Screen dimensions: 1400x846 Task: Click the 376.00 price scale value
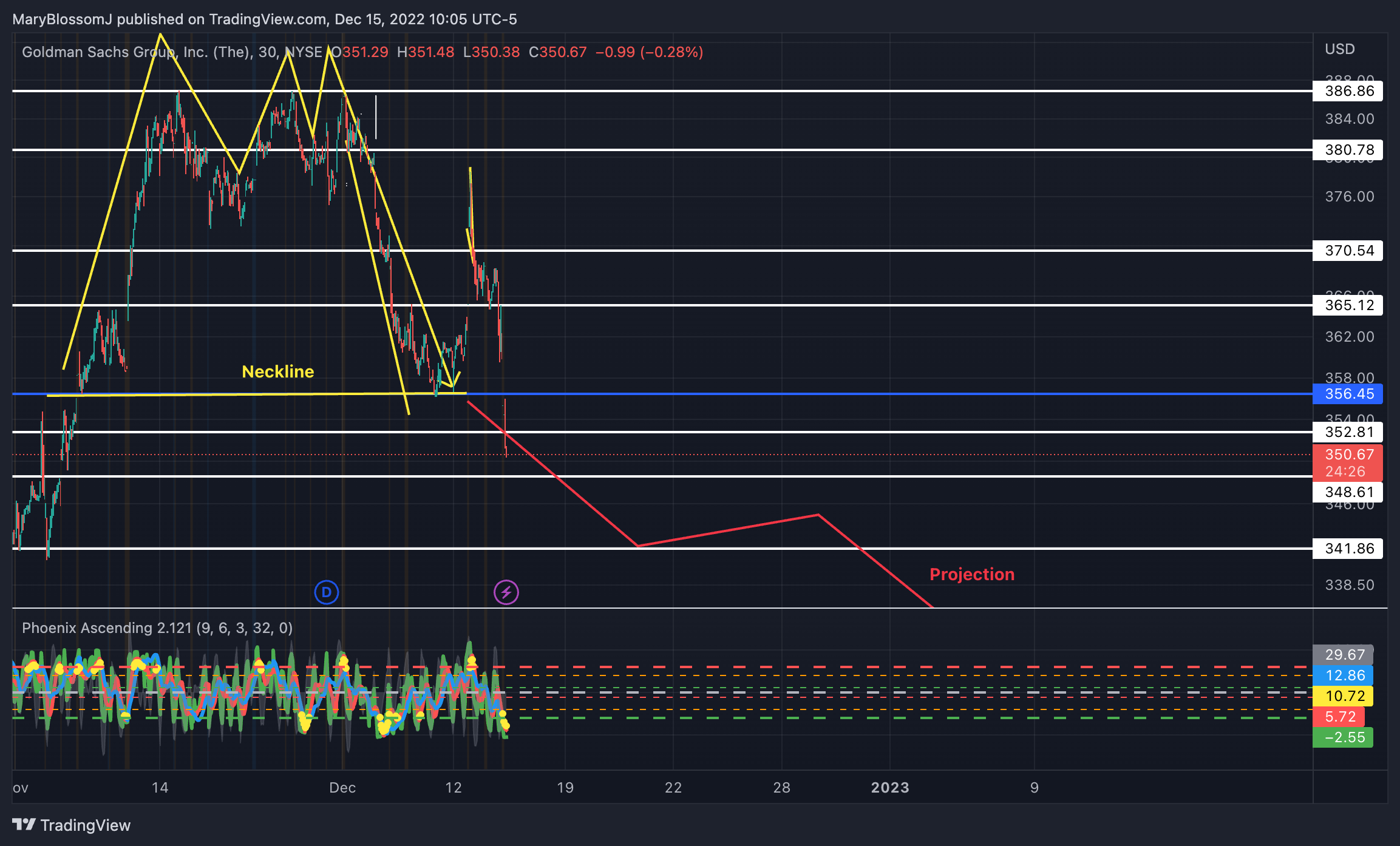click(1350, 197)
